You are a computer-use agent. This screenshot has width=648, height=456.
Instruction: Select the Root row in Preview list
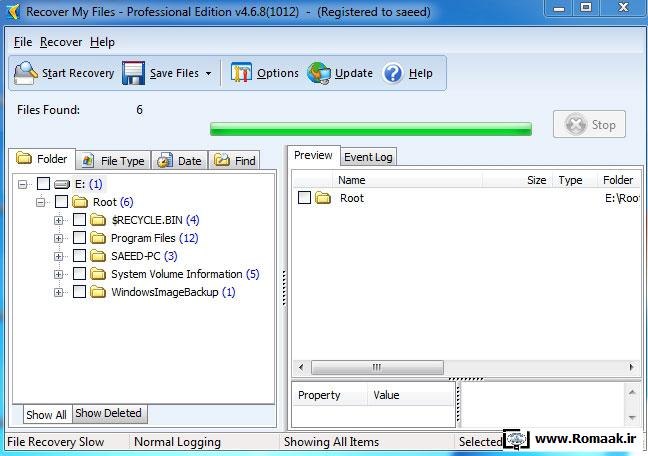(467, 198)
